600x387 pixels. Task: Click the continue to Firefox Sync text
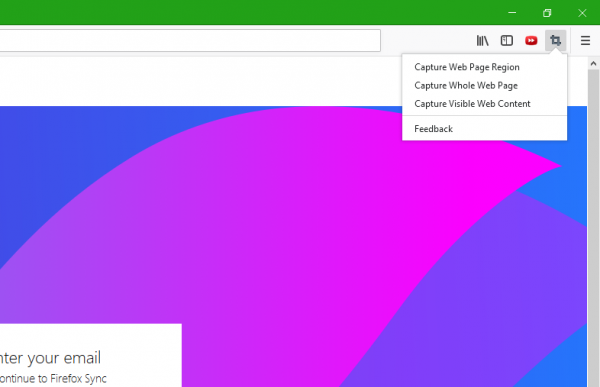point(53,379)
